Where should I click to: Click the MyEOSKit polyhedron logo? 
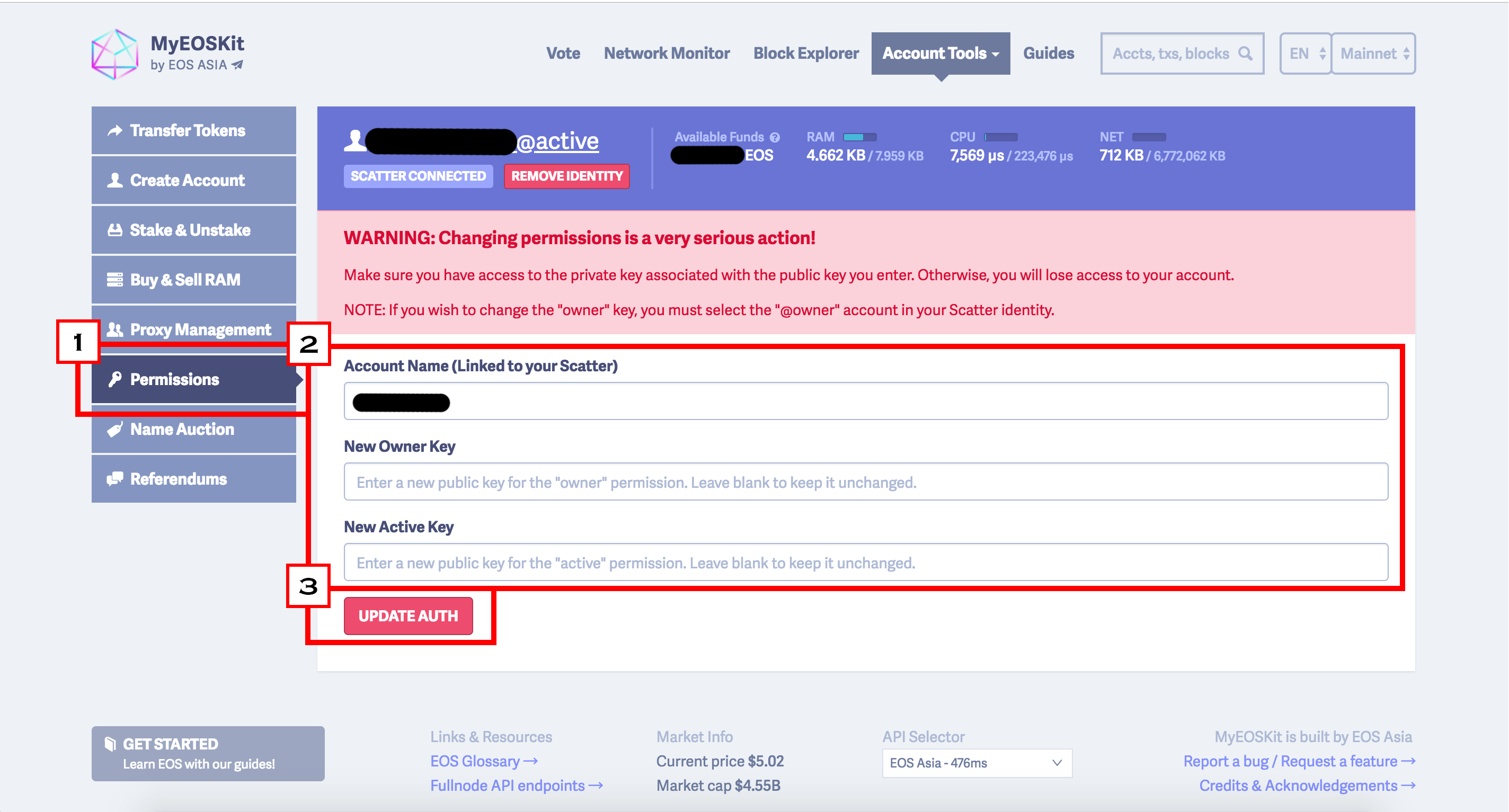pyautogui.click(x=115, y=54)
